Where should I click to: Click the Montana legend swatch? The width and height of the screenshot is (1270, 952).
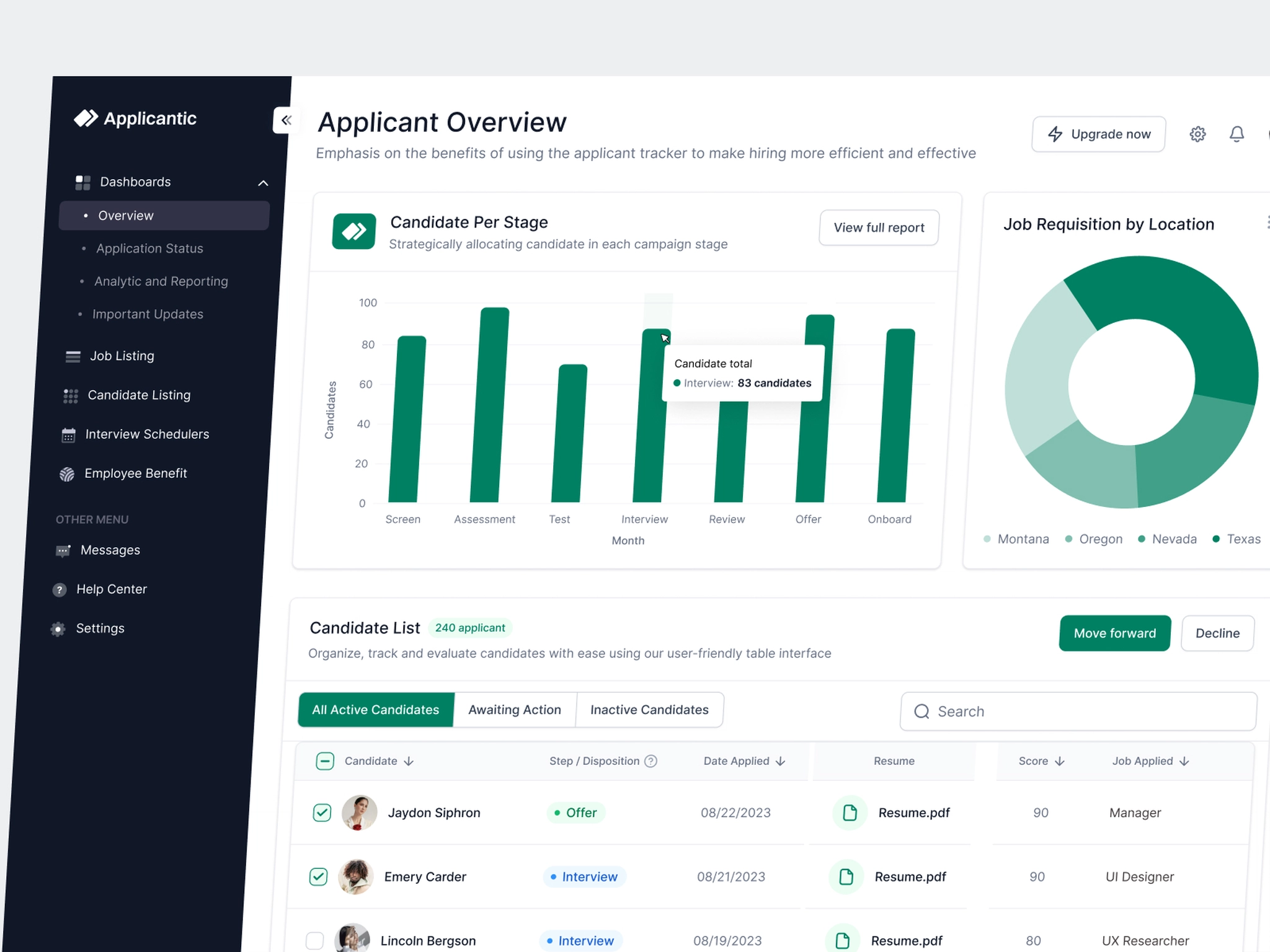(x=987, y=539)
